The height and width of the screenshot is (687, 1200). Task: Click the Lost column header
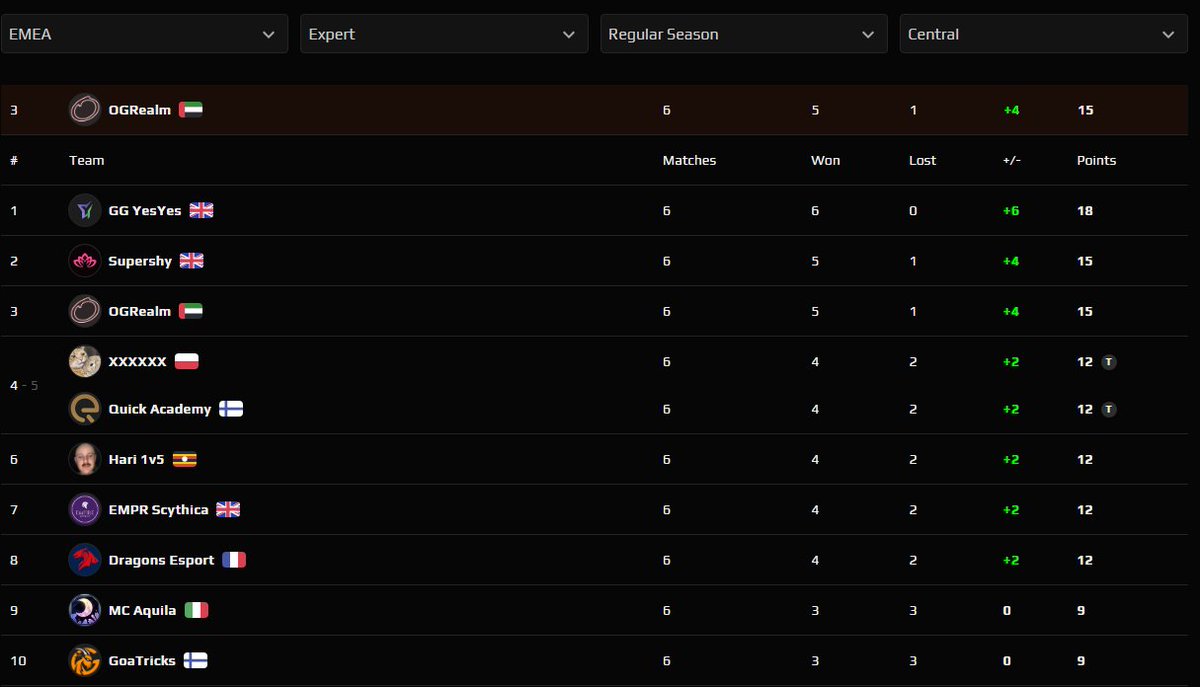(922, 160)
